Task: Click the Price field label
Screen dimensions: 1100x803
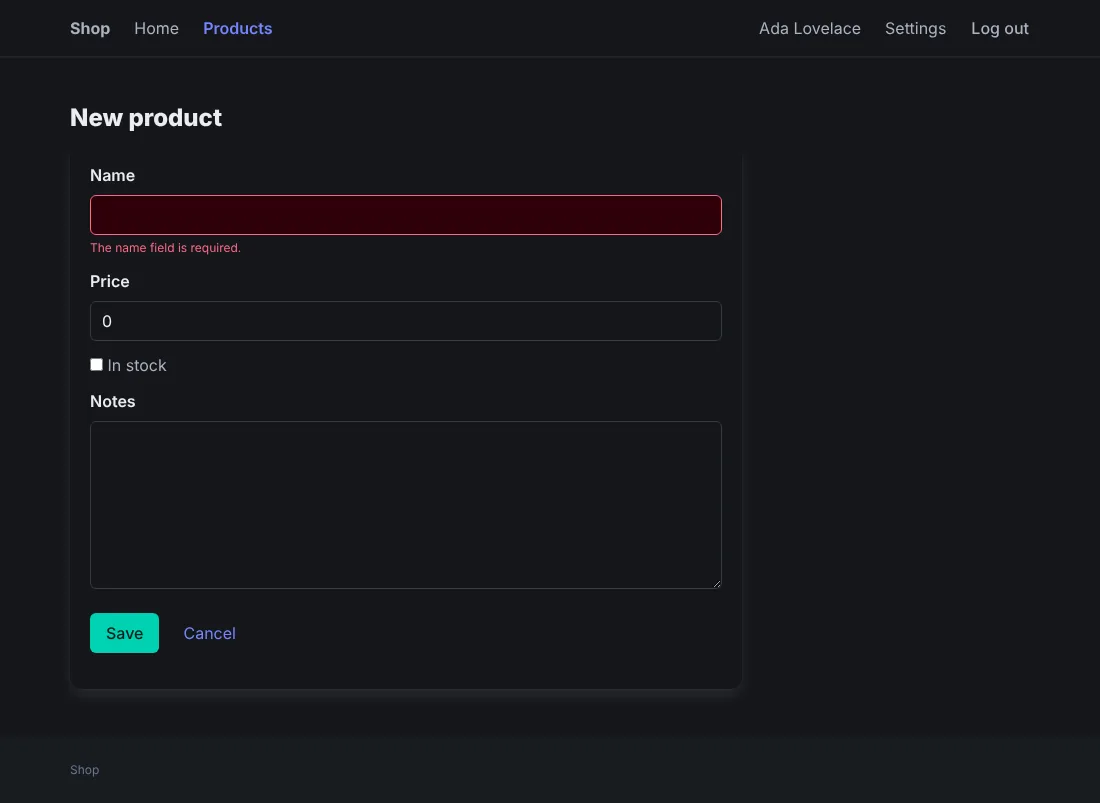Action: (109, 281)
